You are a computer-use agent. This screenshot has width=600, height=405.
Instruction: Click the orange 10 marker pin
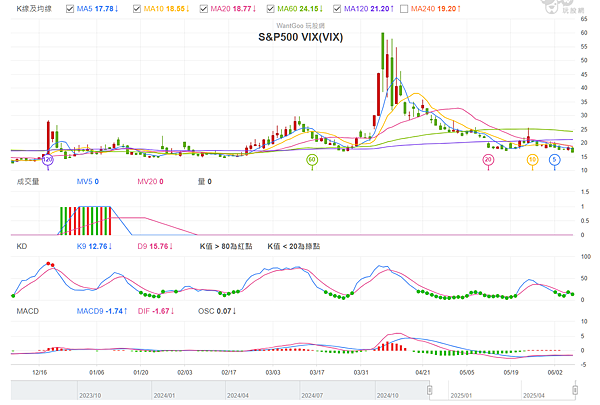532,160
